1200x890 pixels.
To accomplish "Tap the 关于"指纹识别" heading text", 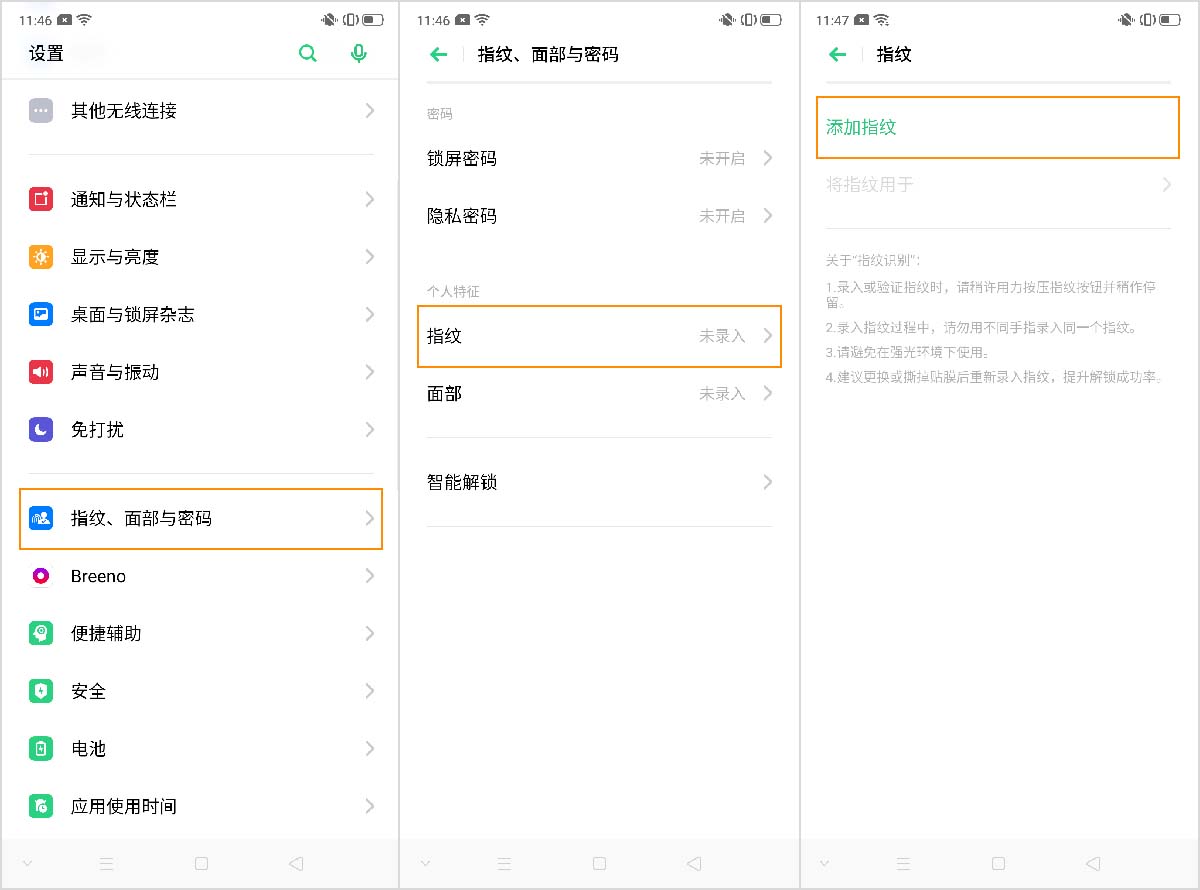I will [x=873, y=260].
